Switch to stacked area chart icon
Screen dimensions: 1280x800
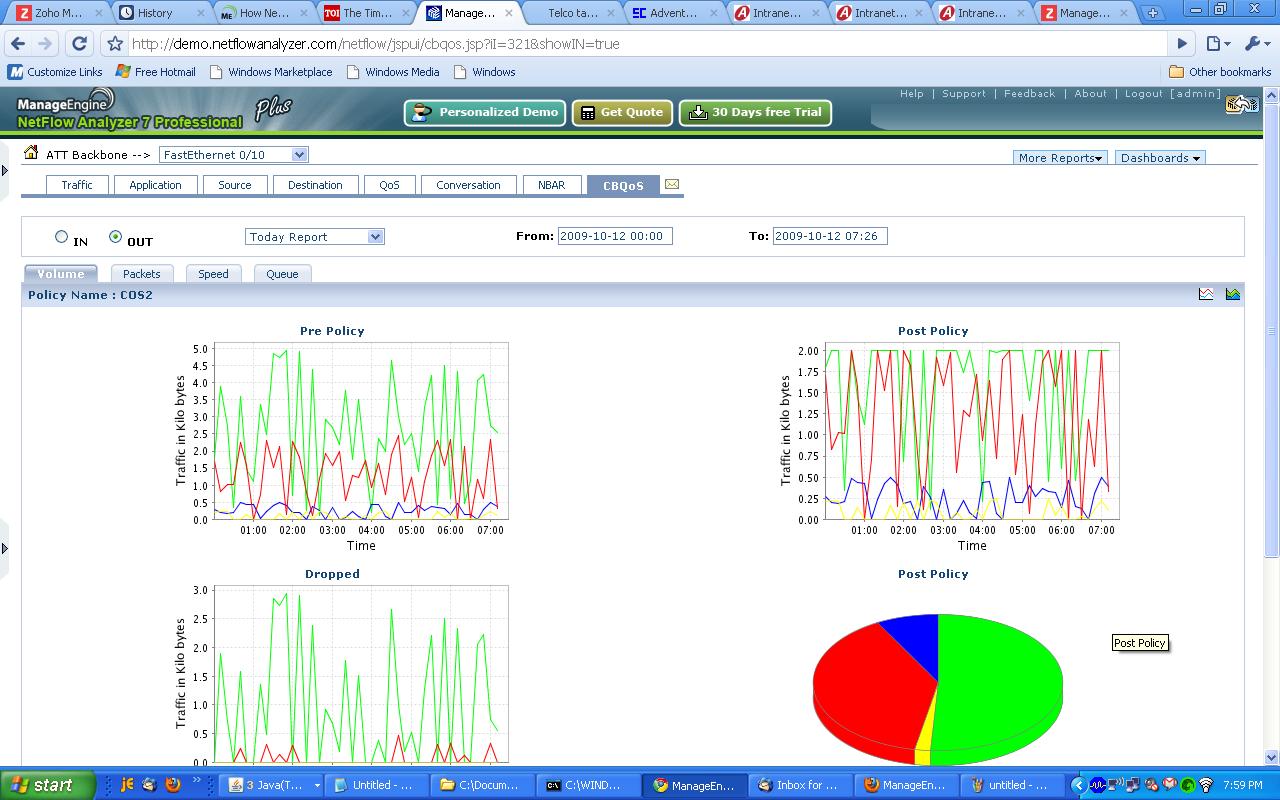pos(1232,294)
